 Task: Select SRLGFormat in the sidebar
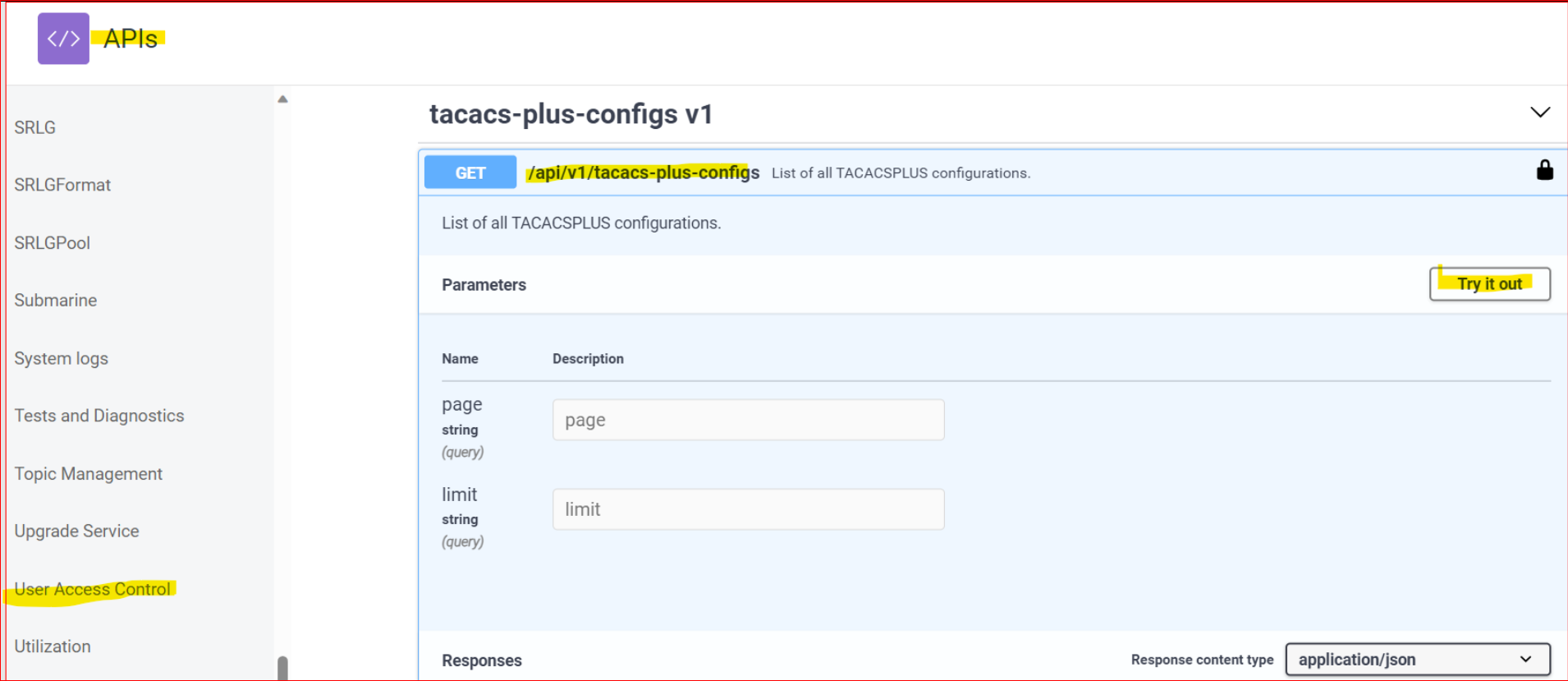click(x=62, y=184)
